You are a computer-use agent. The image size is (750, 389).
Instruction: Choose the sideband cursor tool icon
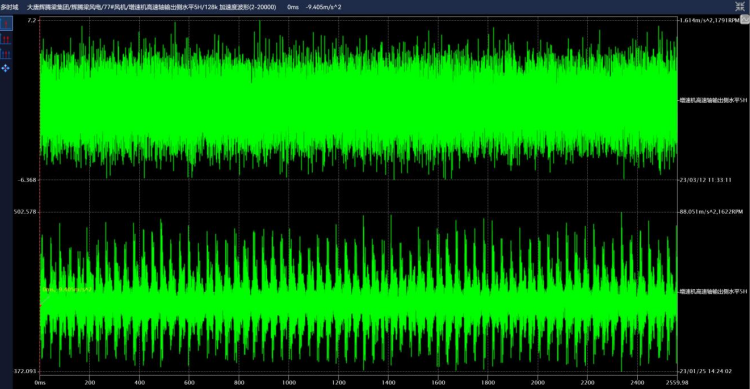6,54
